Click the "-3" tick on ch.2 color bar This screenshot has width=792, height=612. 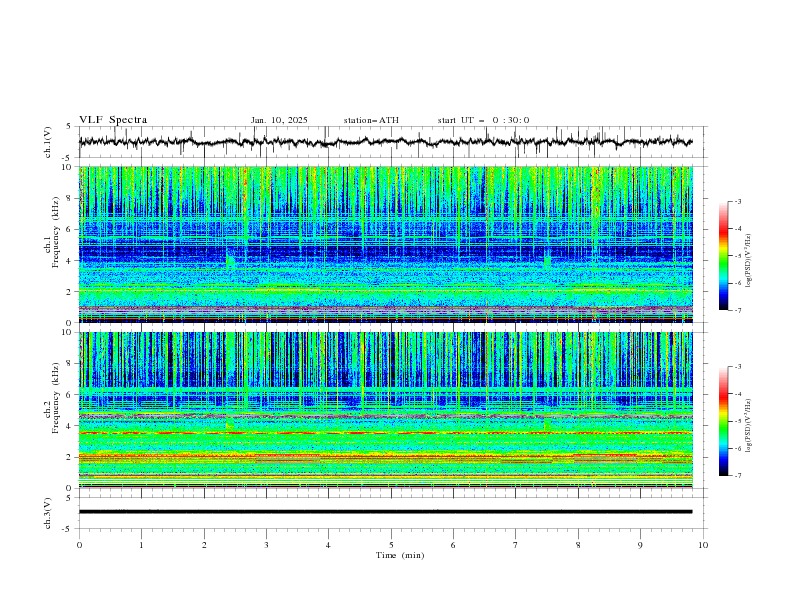(x=738, y=367)
